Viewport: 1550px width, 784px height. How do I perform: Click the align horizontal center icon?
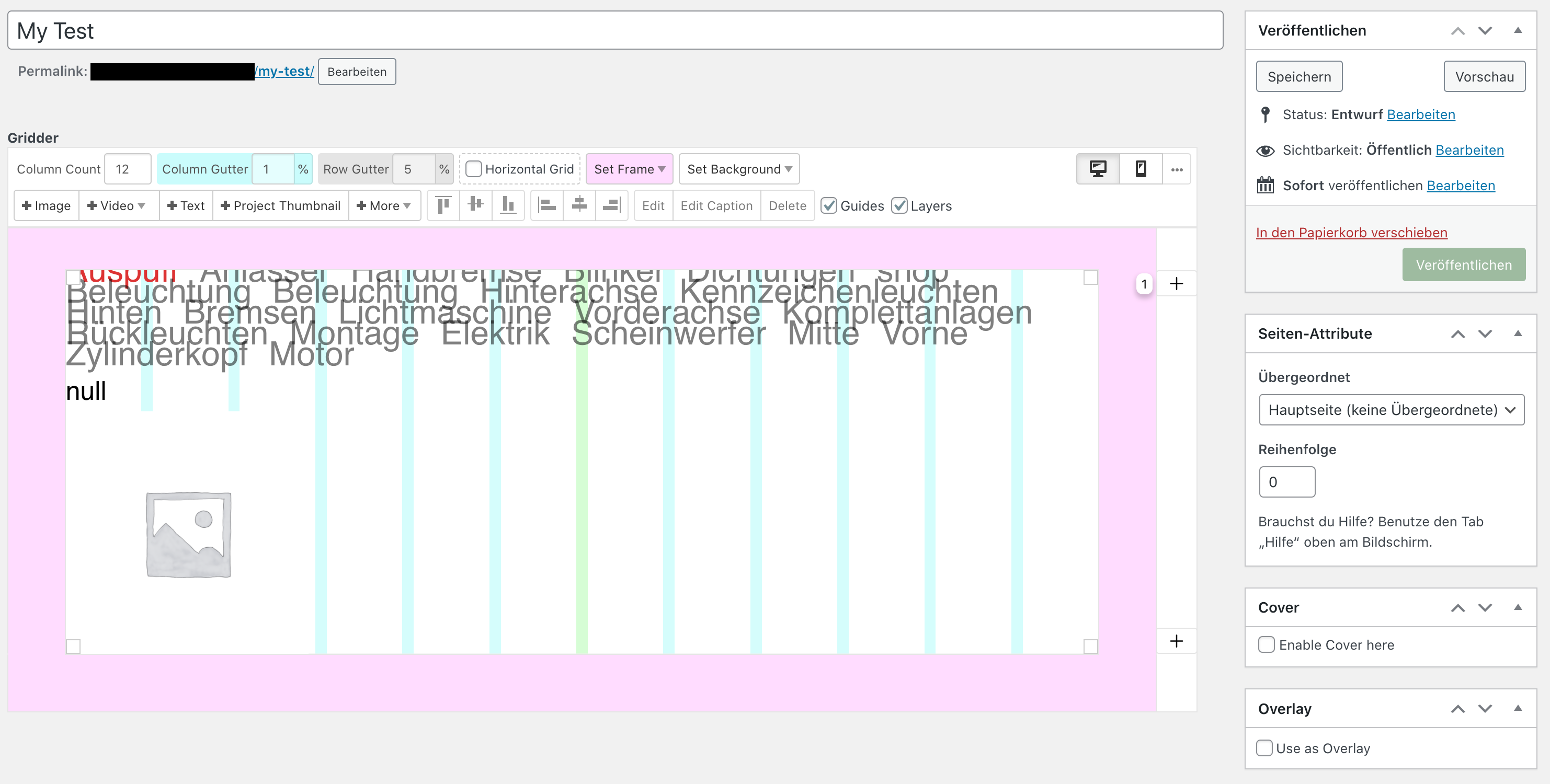click(579, 205)
